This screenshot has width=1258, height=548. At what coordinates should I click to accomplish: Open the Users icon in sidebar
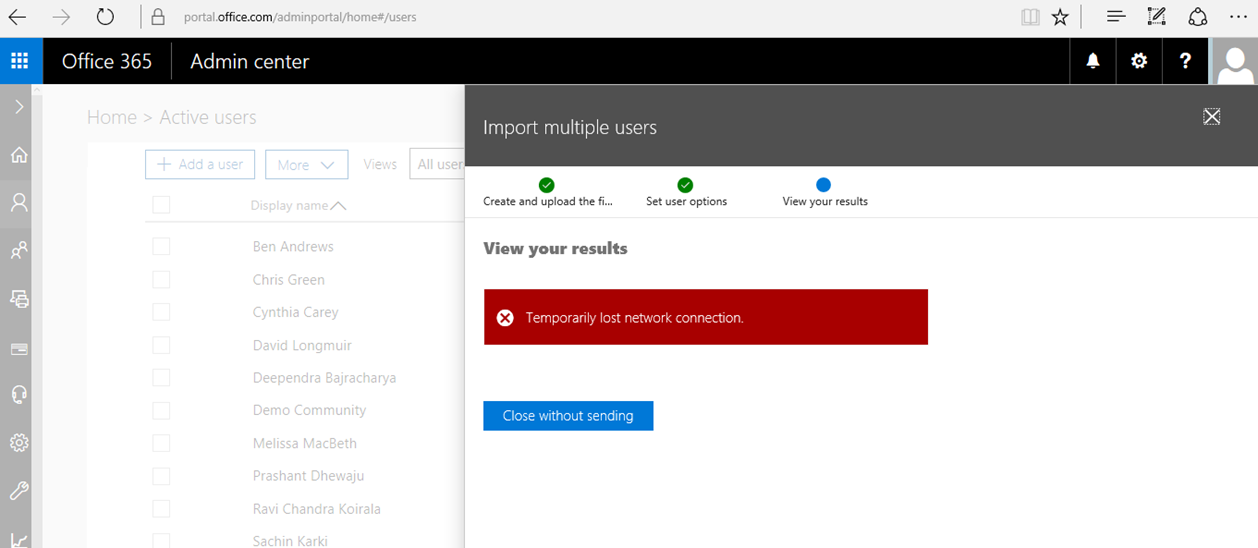coord(19,203)
